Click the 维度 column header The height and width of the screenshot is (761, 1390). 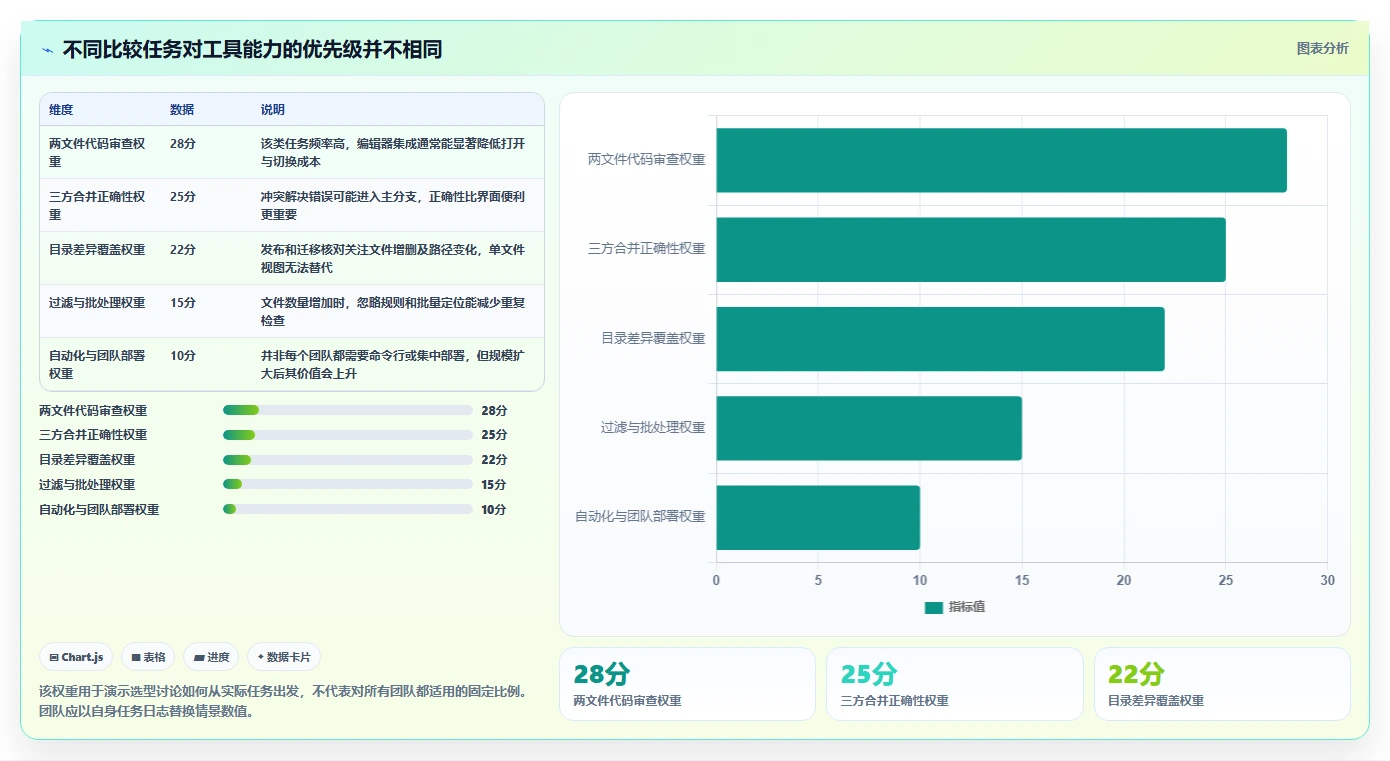point(61,110)
